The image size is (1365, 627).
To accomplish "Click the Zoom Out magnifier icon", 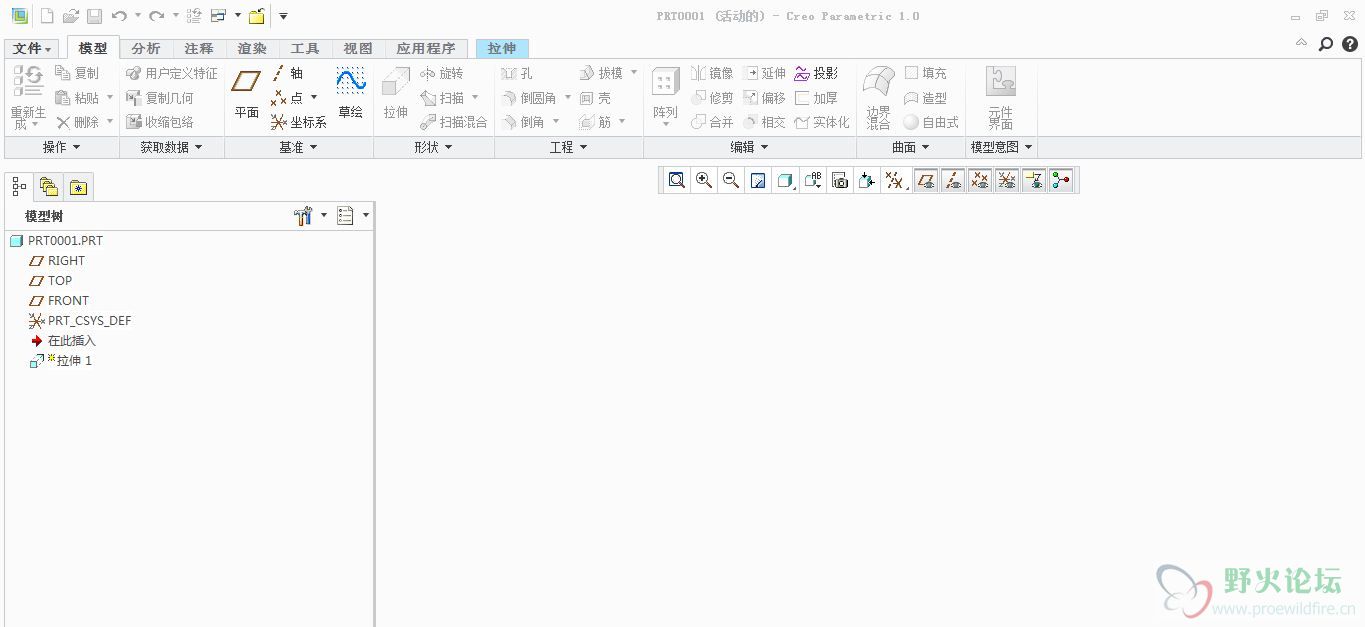I will coord(731,180).
